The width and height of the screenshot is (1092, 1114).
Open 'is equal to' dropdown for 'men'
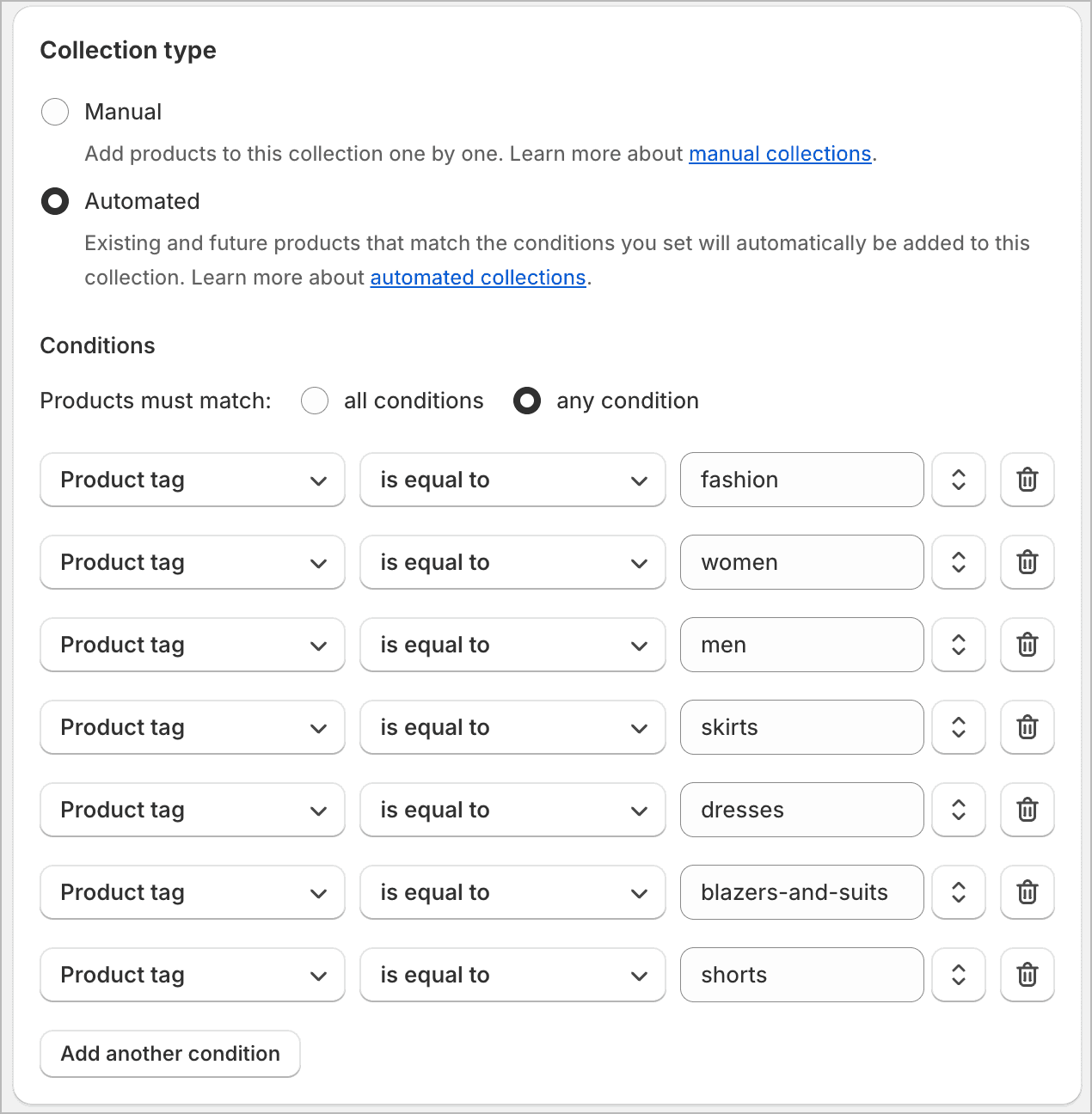click(x=512, y=645)
